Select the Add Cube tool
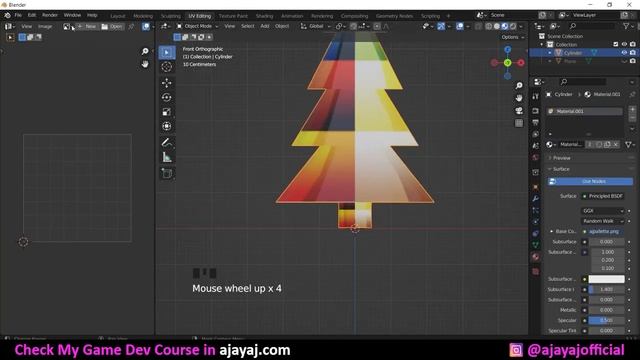This screenshot has height=360, width=640. (167, 173)
